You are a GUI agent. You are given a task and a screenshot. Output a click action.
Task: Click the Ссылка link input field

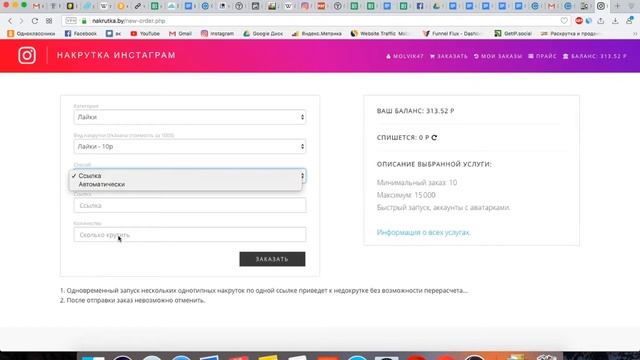(x=190, y=205)
